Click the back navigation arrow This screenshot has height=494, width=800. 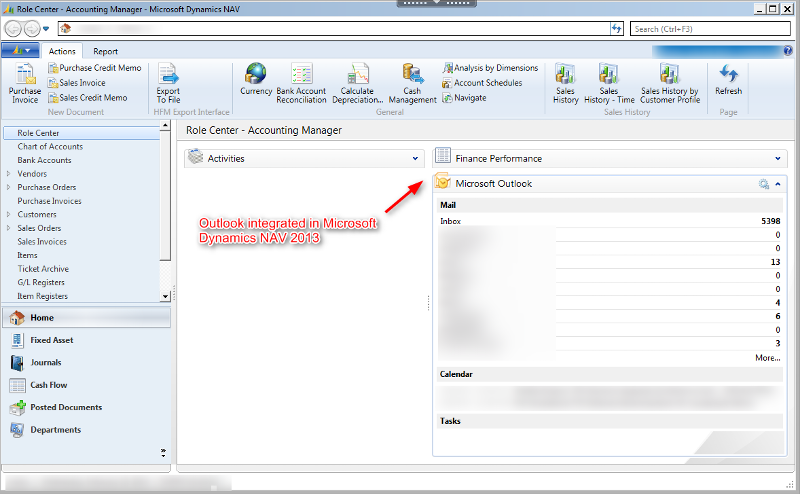(13, 29)
